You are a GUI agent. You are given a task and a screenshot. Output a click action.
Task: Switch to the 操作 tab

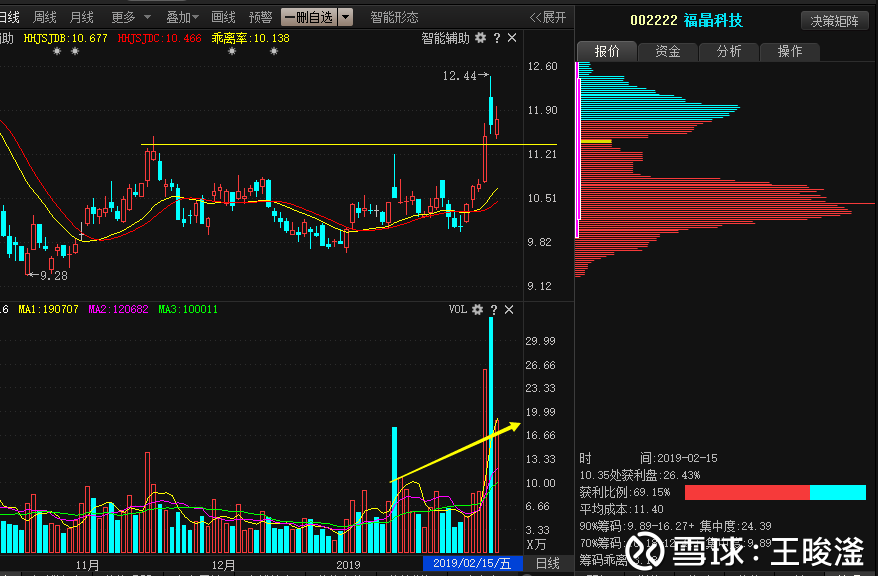[x=790, y=51]
